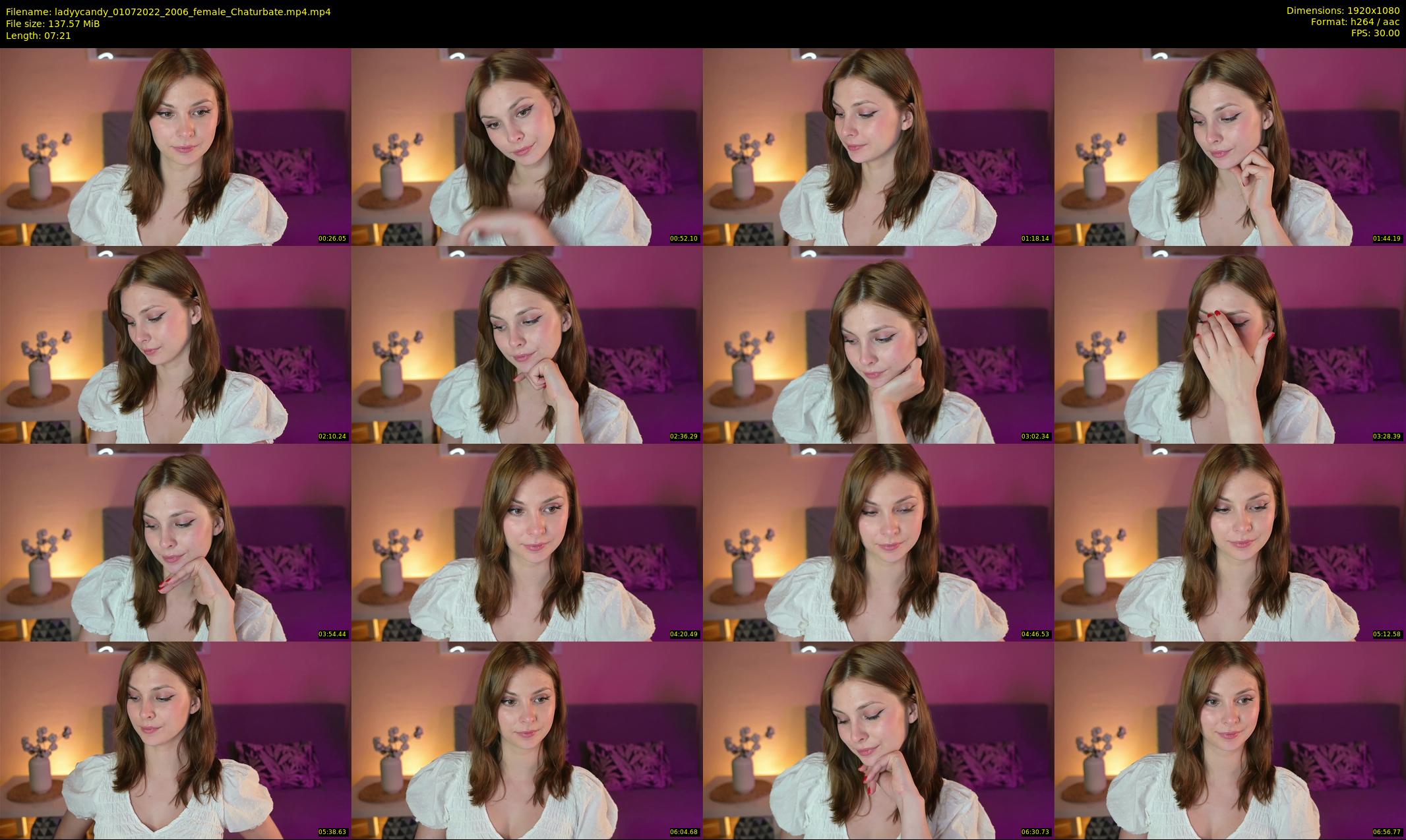Select the thumbnail timestamped 02:10.24

coord(175,344)
